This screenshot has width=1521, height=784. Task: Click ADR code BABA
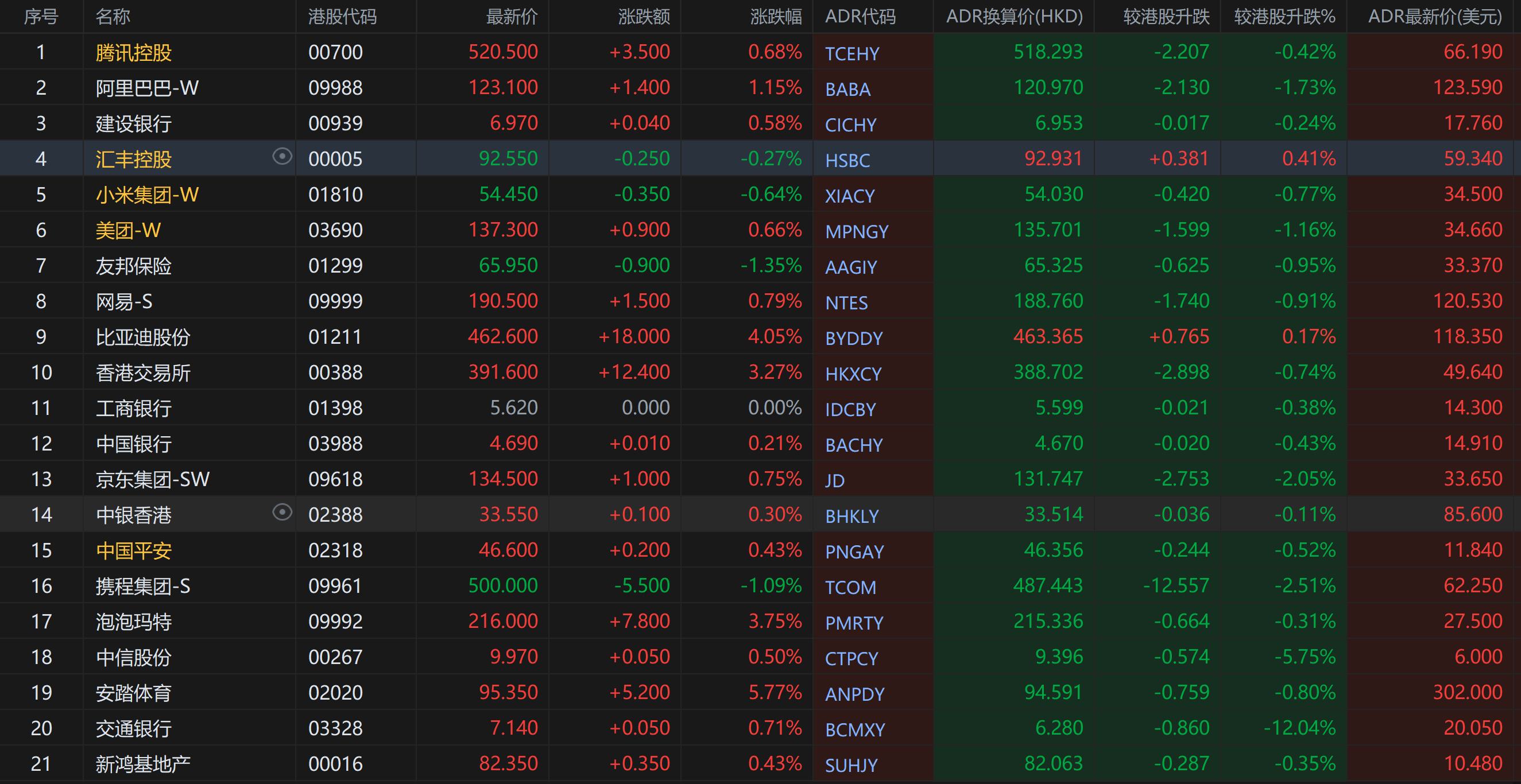[848, 89]
